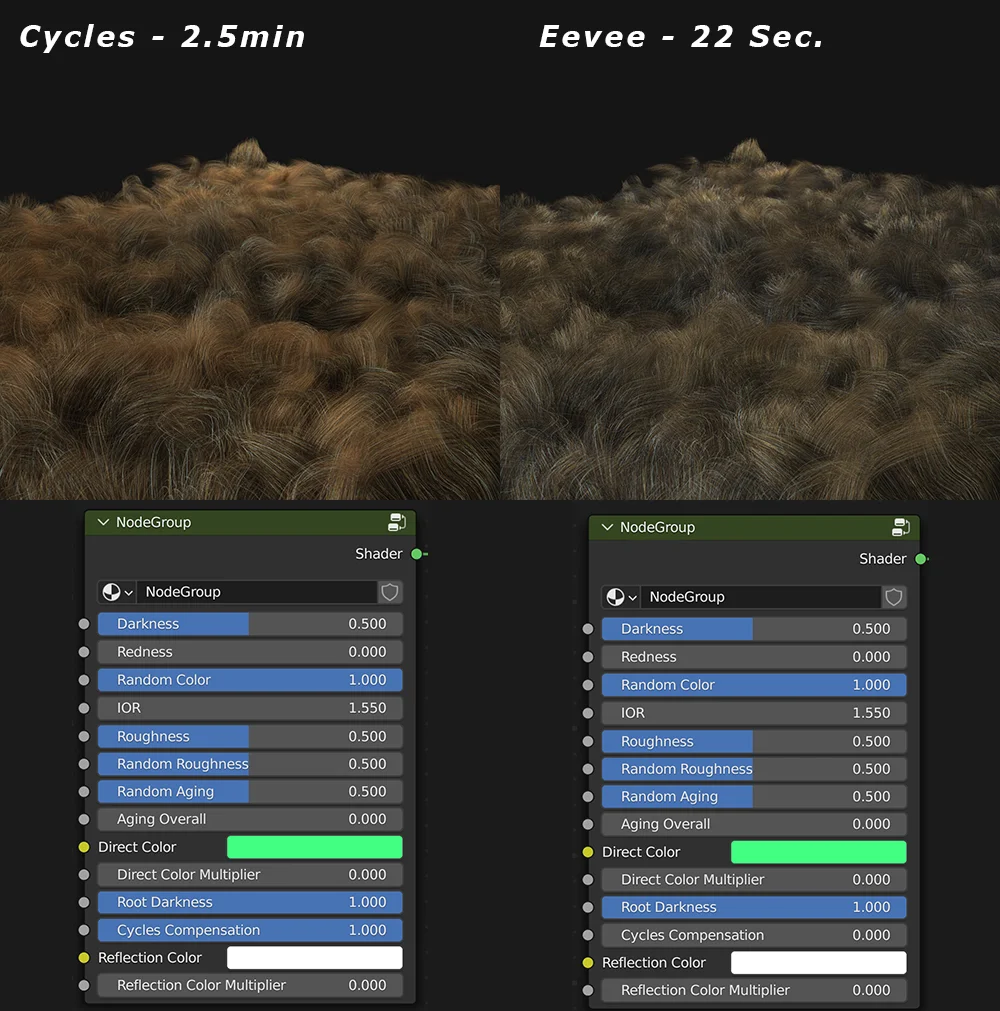
Task: Click the Cycles Compensation slider
Action: pos(249,929)
